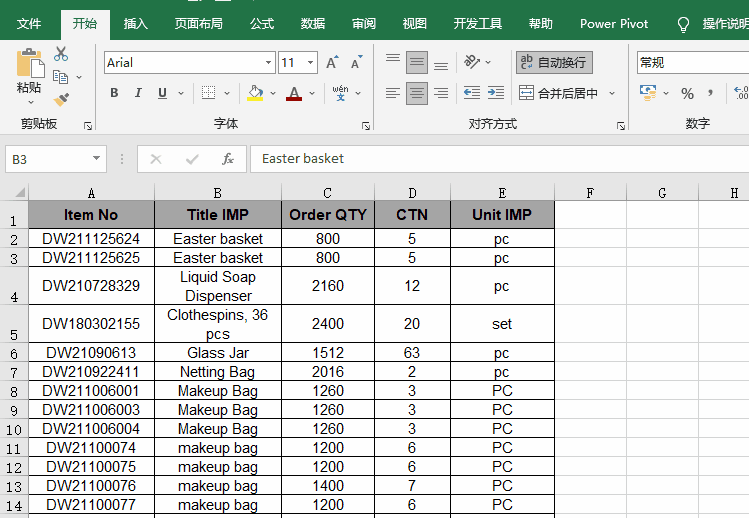Screen dimensions: 749x518
Task: Decrease font size with small A
Action: tap(356, 63)
